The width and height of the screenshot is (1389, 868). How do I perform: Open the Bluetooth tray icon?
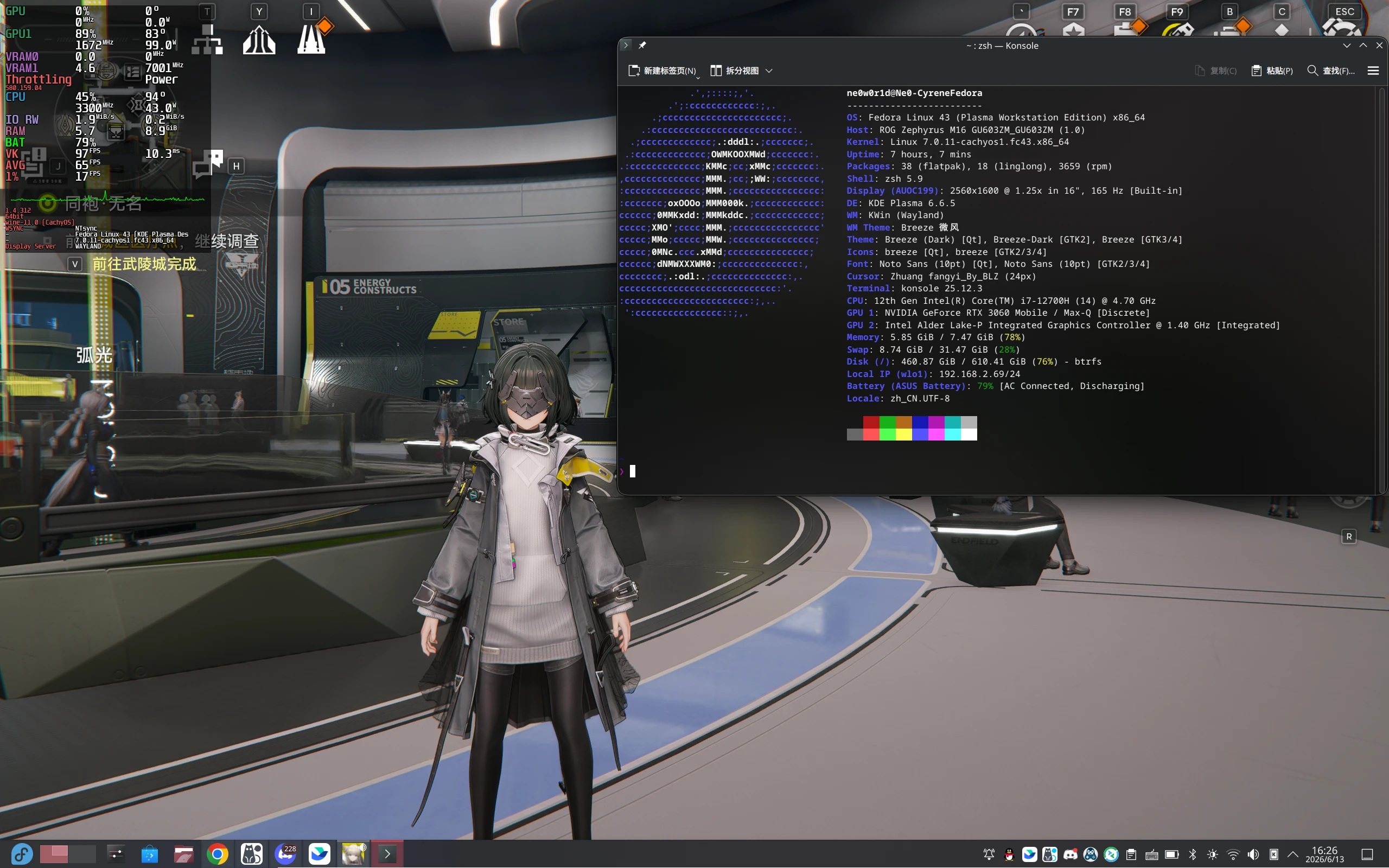click(x=1192, y=854)
